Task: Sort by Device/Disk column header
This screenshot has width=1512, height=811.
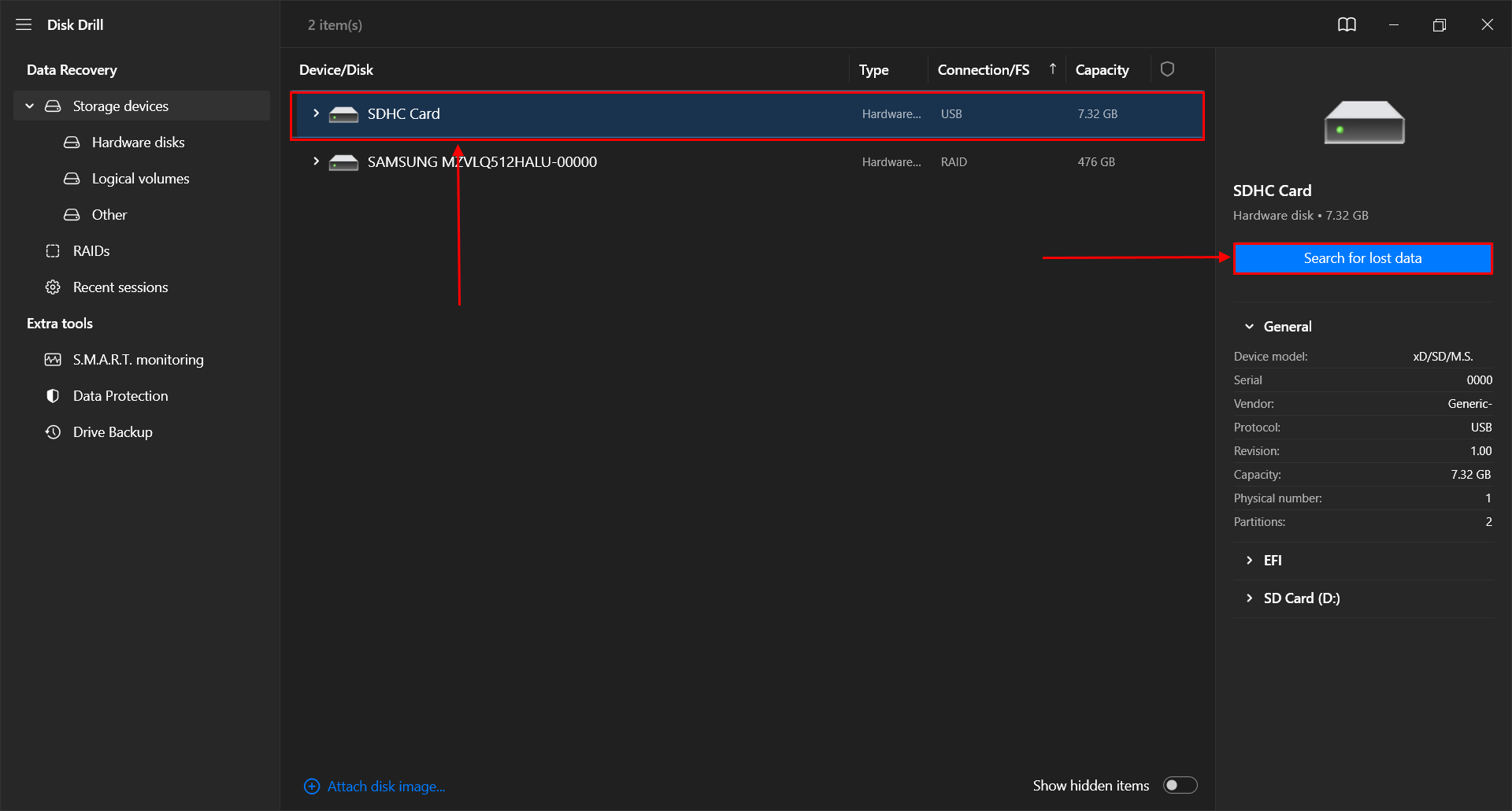Action: click(x=336, y=69)
